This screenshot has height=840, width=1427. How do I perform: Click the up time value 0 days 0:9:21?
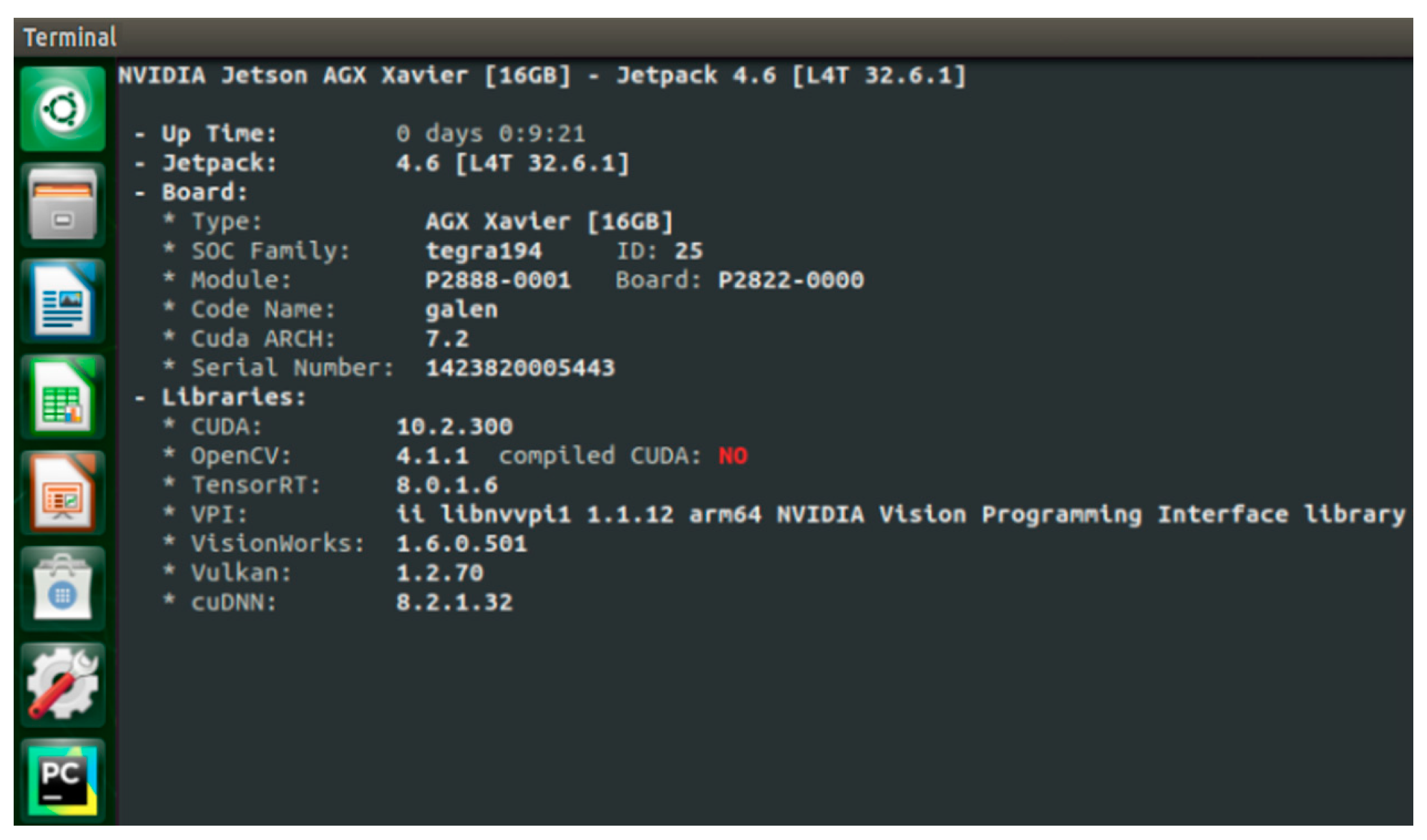(x=490, y=134)
